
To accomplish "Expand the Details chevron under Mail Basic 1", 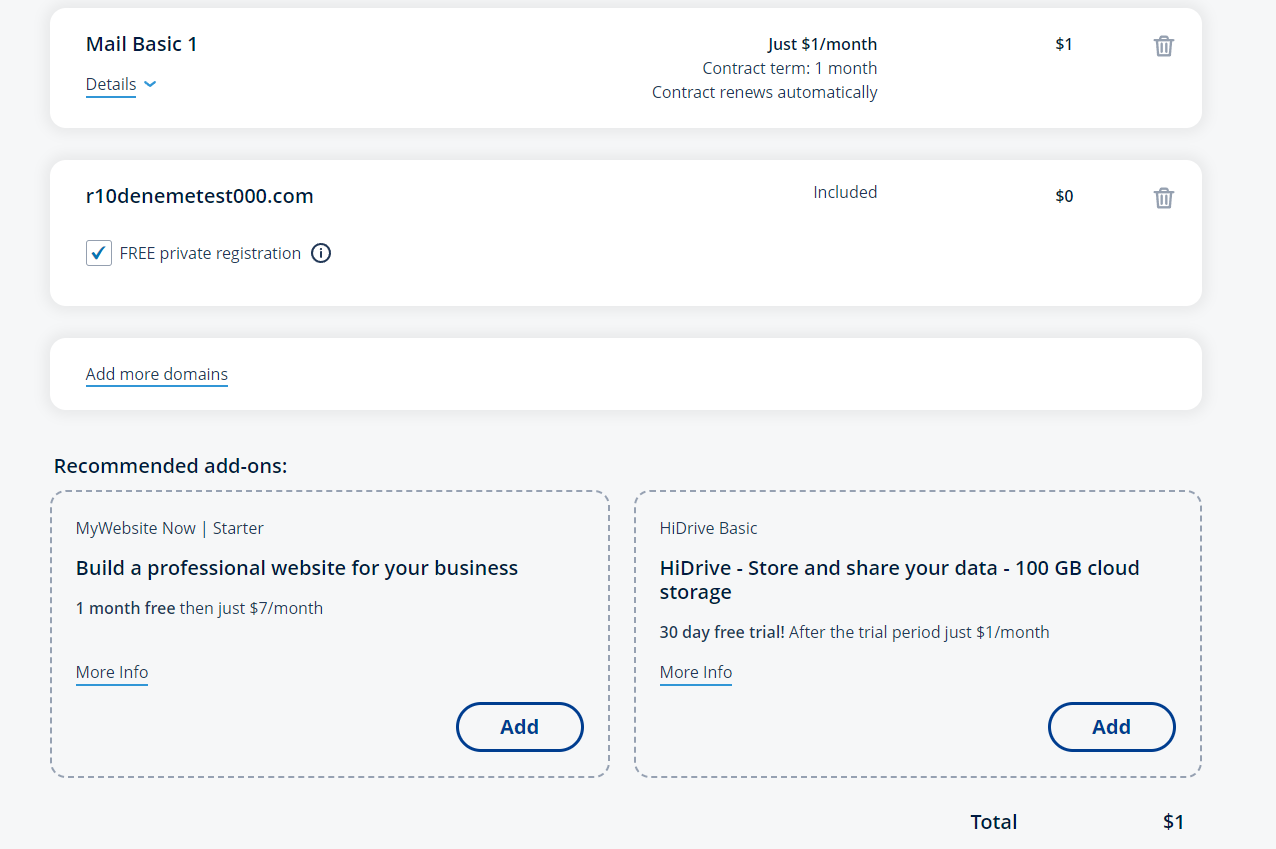I will [150, 85].
